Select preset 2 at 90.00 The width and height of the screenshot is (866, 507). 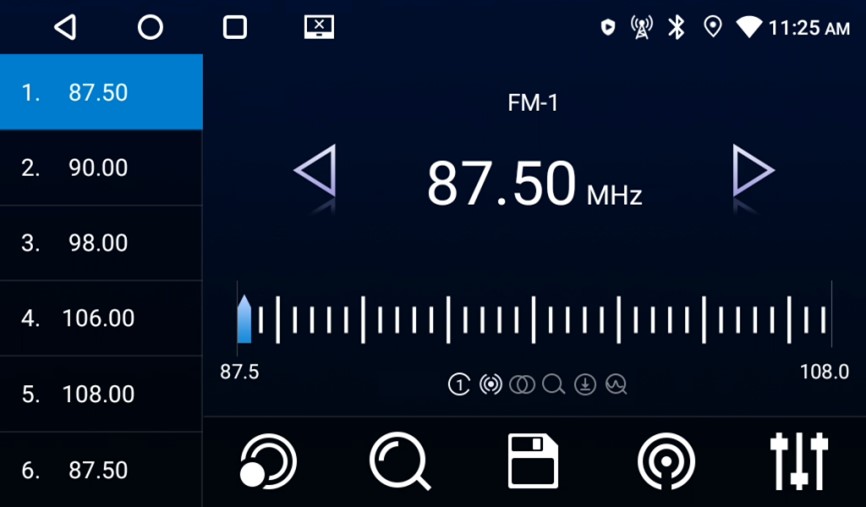click(x=100, y=168)
